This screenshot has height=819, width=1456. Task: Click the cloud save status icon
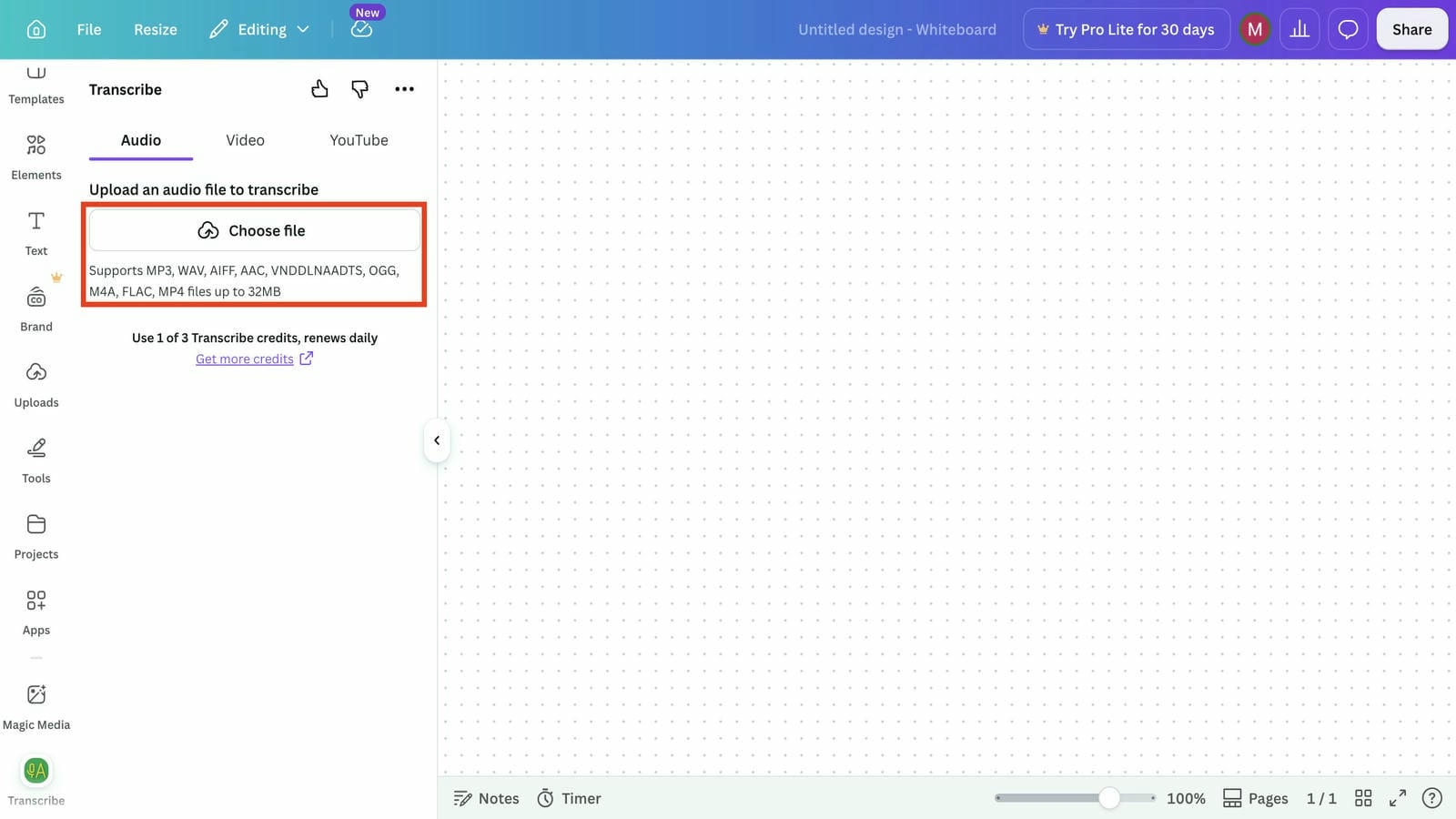point(361,29)
